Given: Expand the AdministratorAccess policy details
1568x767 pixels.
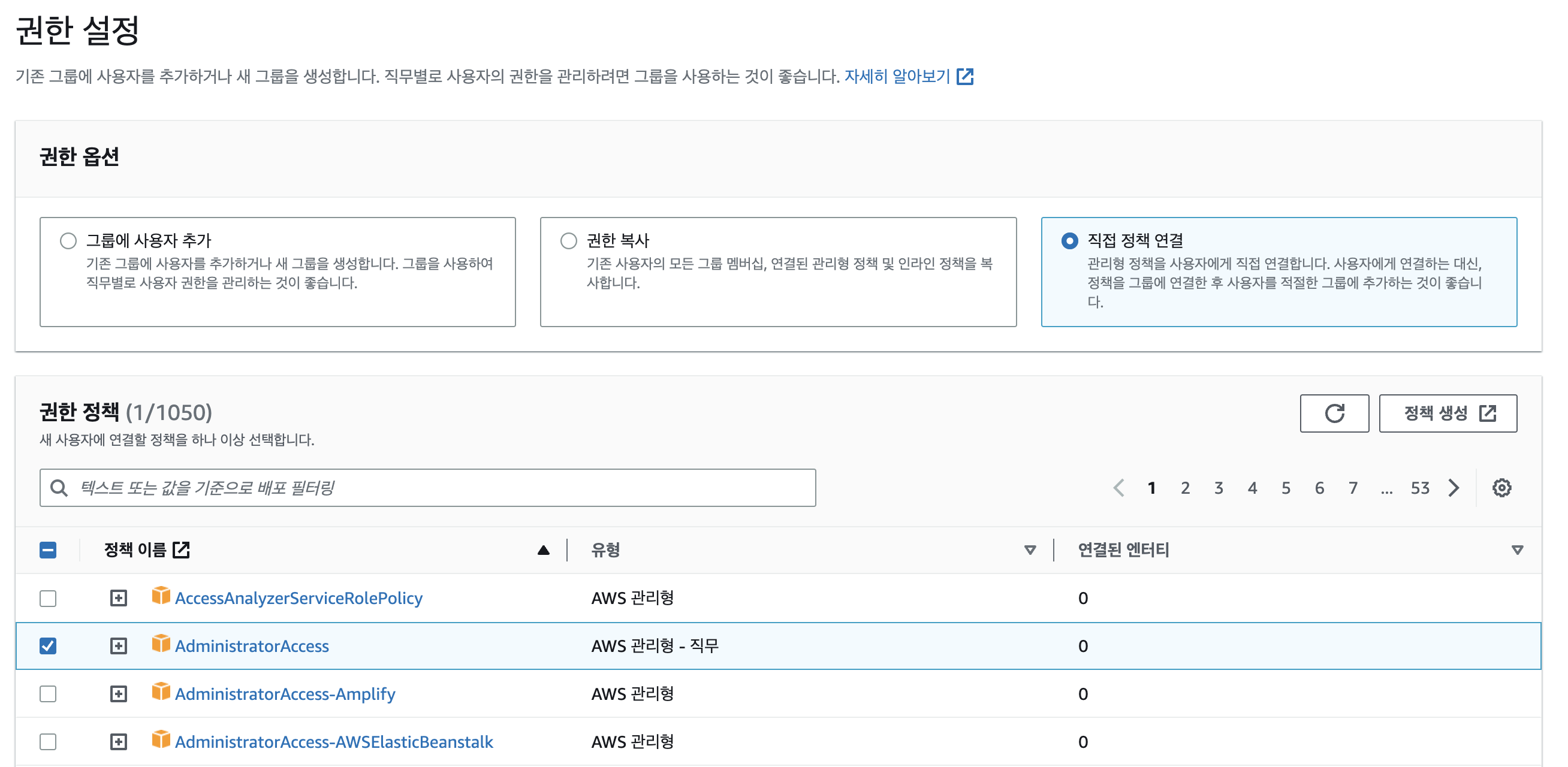Looking at the screenshot, I should (x=119, y=645).
